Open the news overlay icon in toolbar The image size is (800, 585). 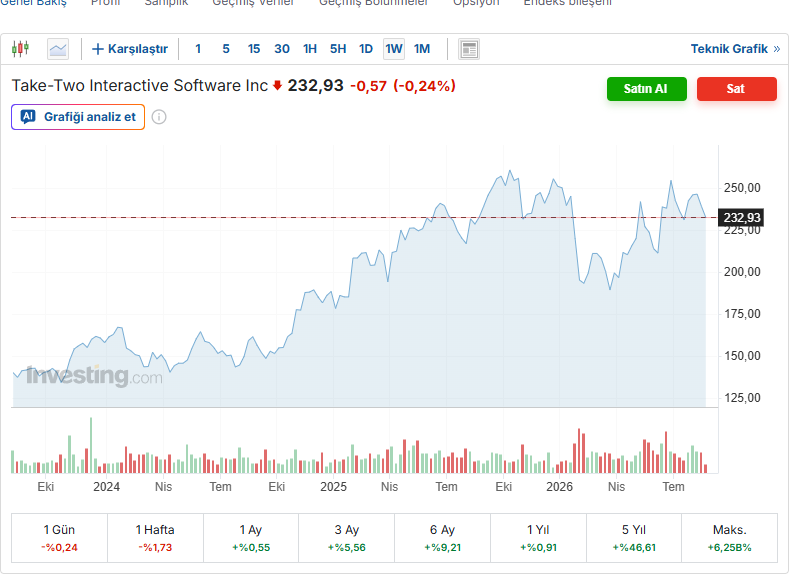pos(468,49)
